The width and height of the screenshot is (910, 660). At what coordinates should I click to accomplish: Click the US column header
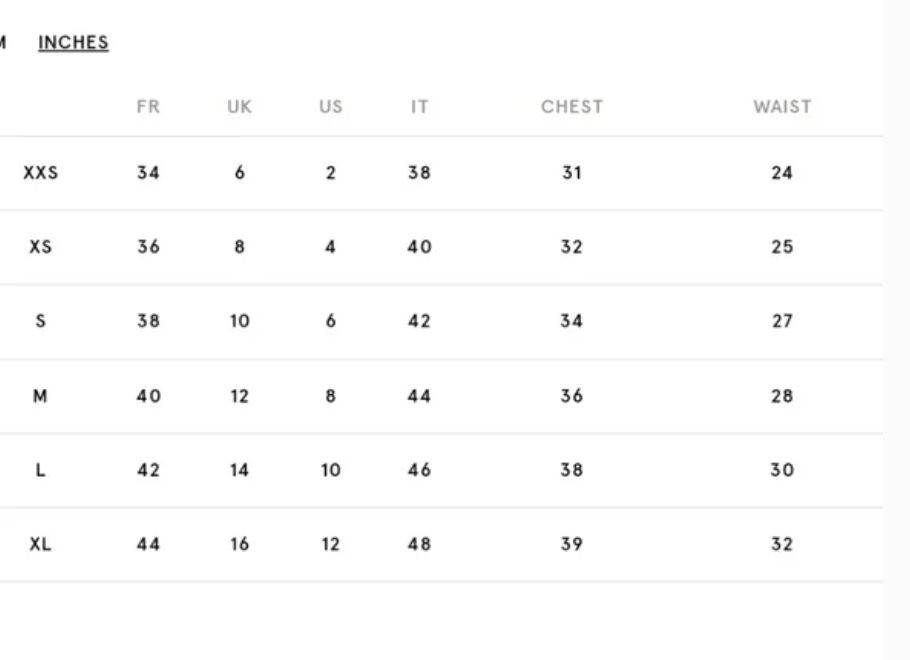pyautogui.click(x=331, y=107)
